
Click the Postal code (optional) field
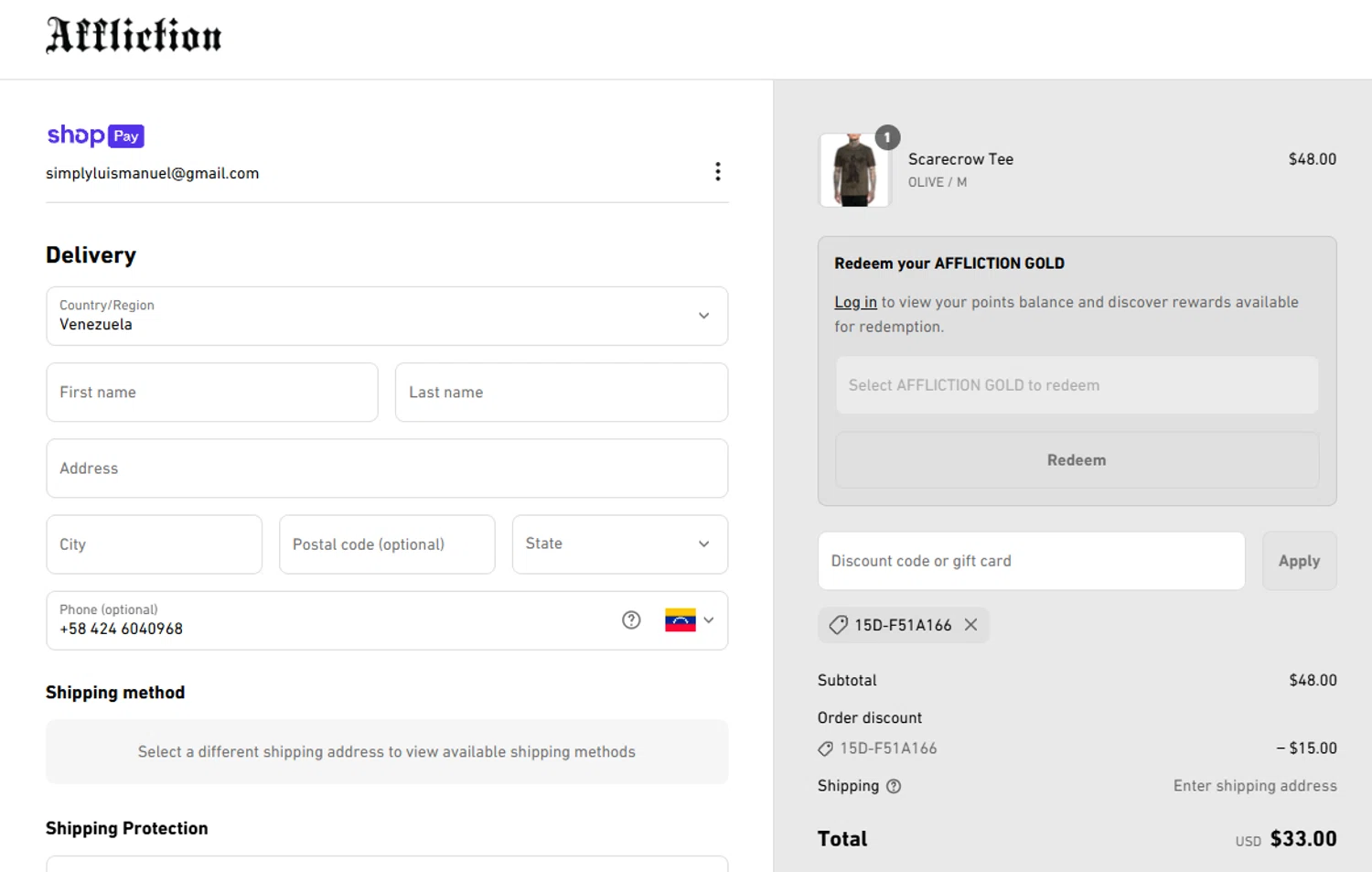coord(387,544)
